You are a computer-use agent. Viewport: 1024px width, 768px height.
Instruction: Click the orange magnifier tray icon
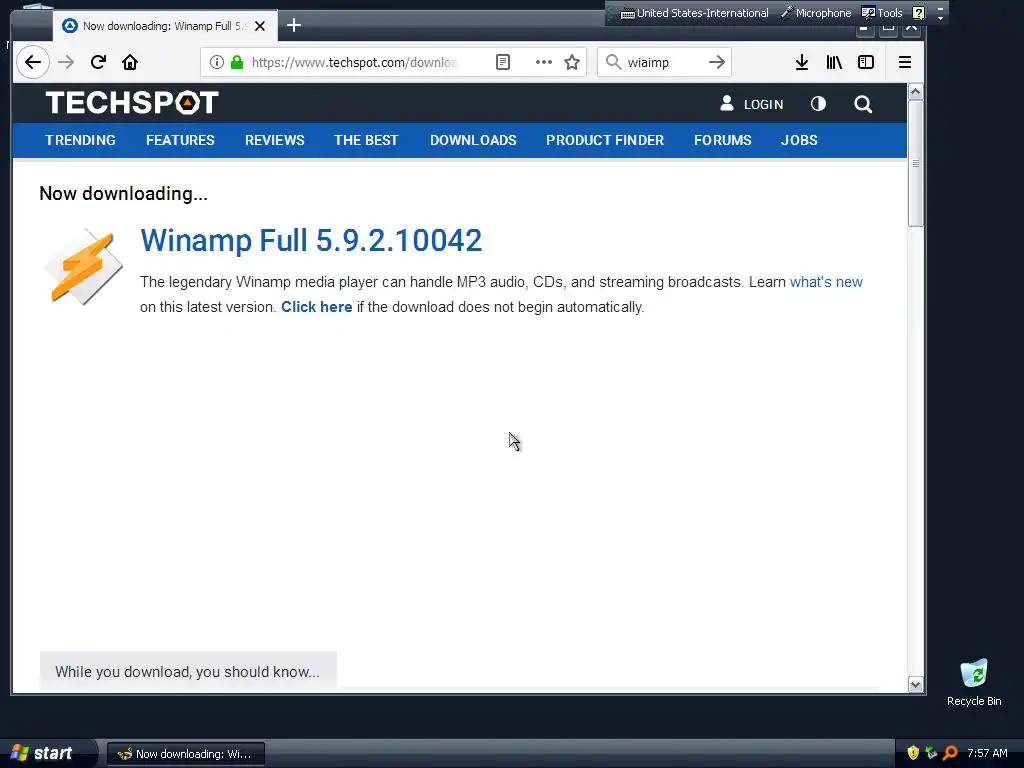950,753
